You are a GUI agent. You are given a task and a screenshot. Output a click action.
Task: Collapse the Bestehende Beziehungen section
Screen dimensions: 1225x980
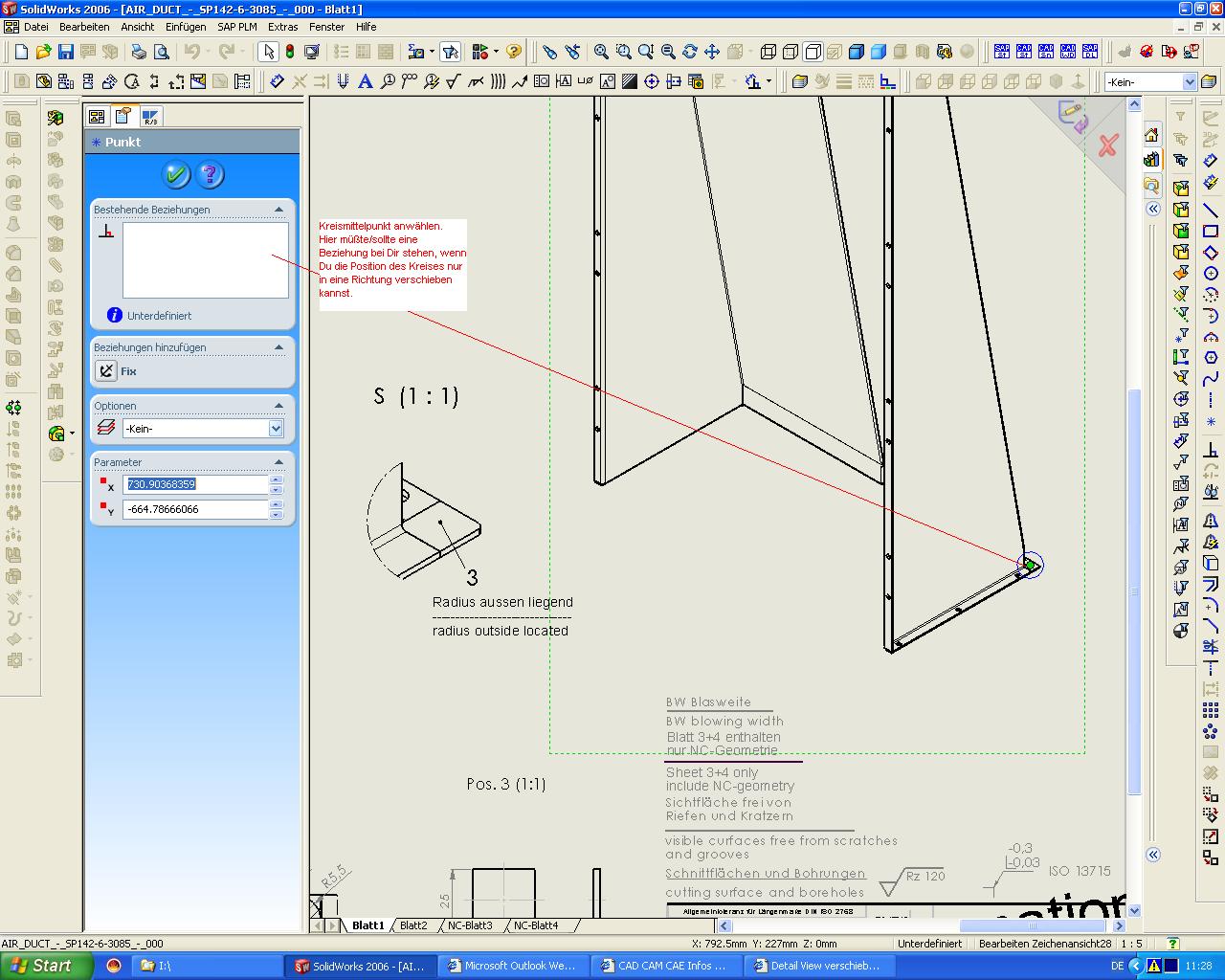click(x=278, y=210)
